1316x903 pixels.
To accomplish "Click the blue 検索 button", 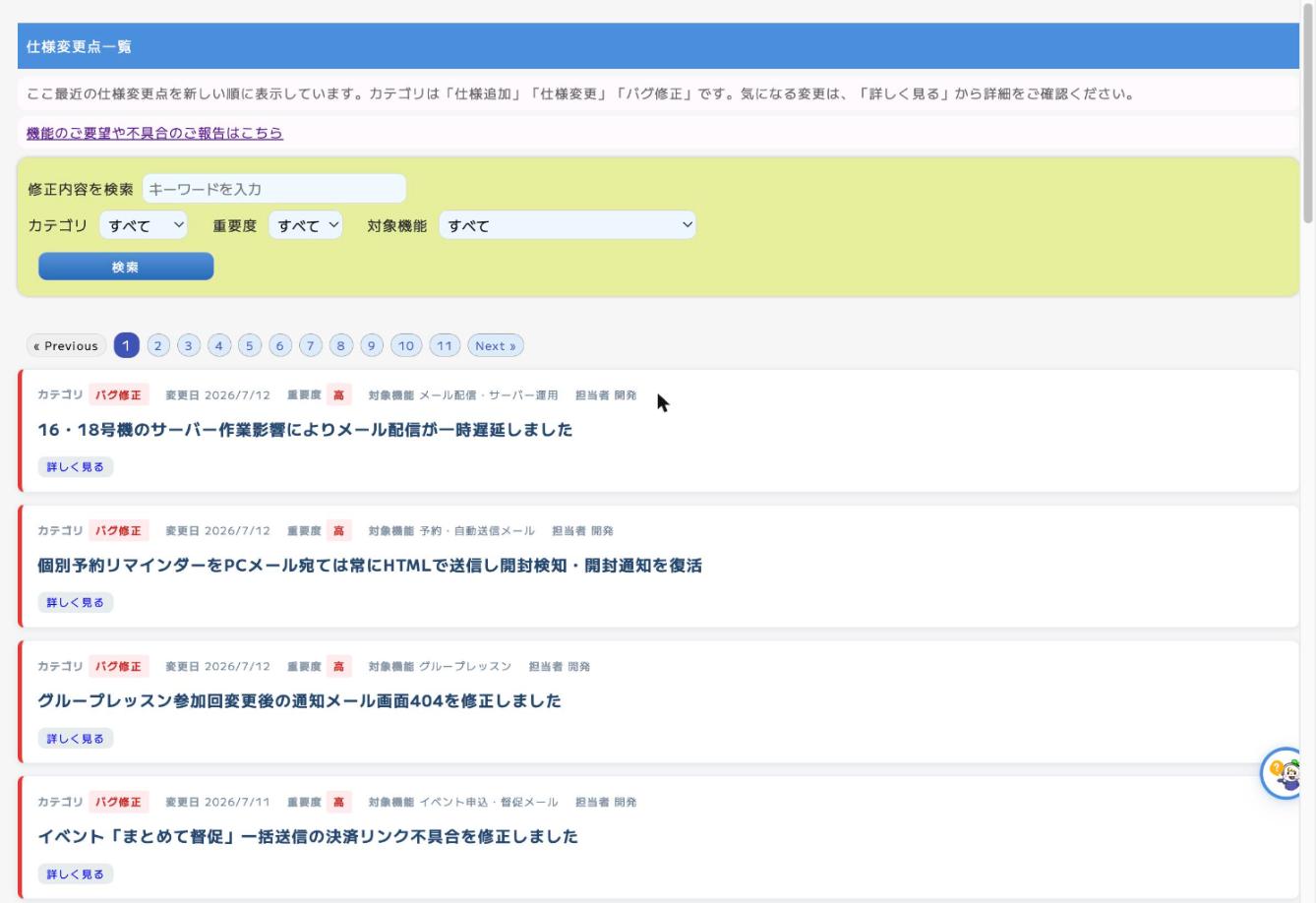I will tap(126, 267).
